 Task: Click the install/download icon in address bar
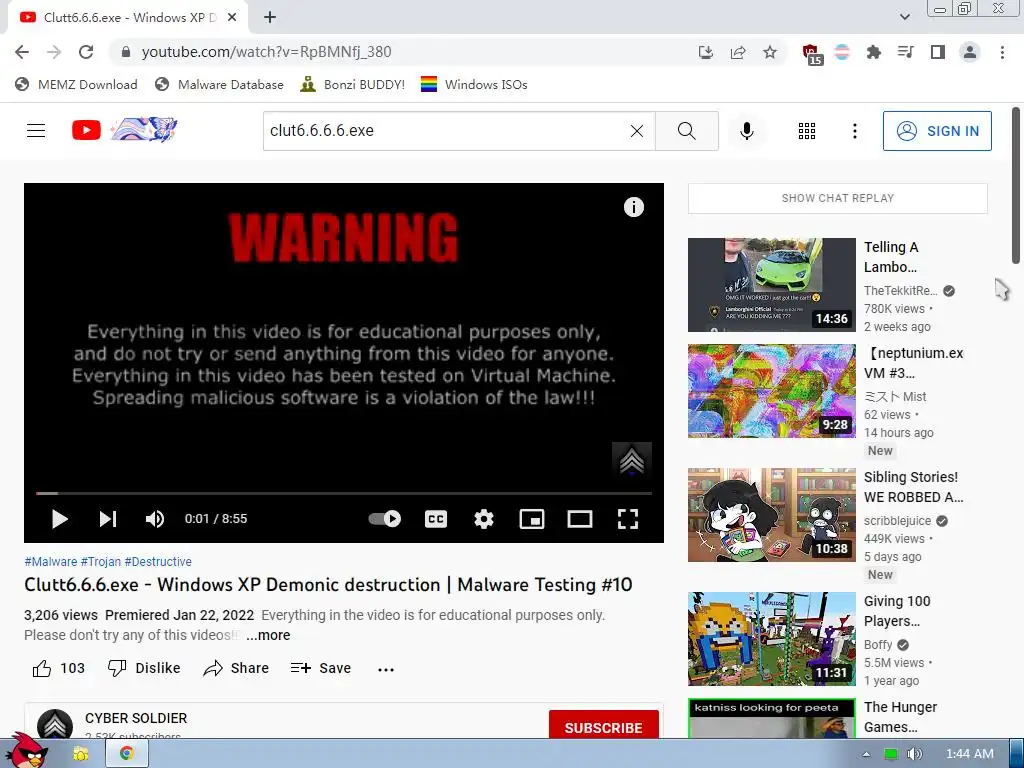click(706, 52)
